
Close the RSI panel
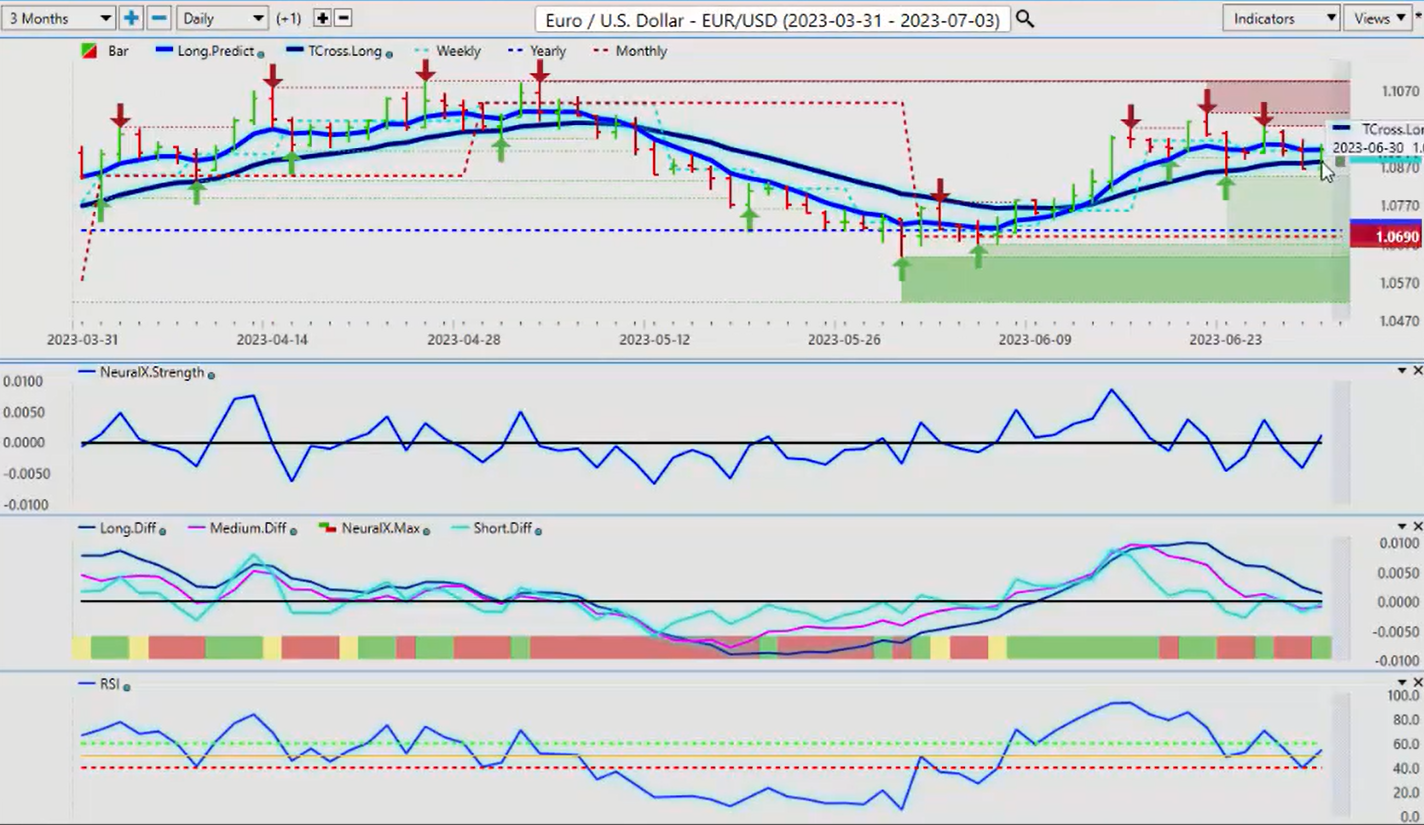[x=1417, y=683]
